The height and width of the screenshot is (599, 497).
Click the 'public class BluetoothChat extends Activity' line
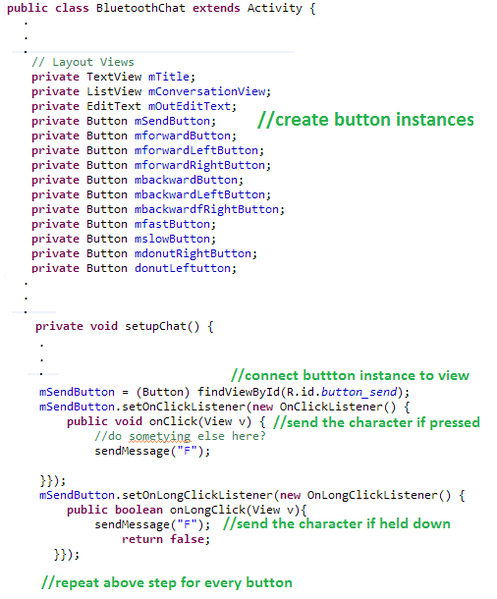[161, 8]
